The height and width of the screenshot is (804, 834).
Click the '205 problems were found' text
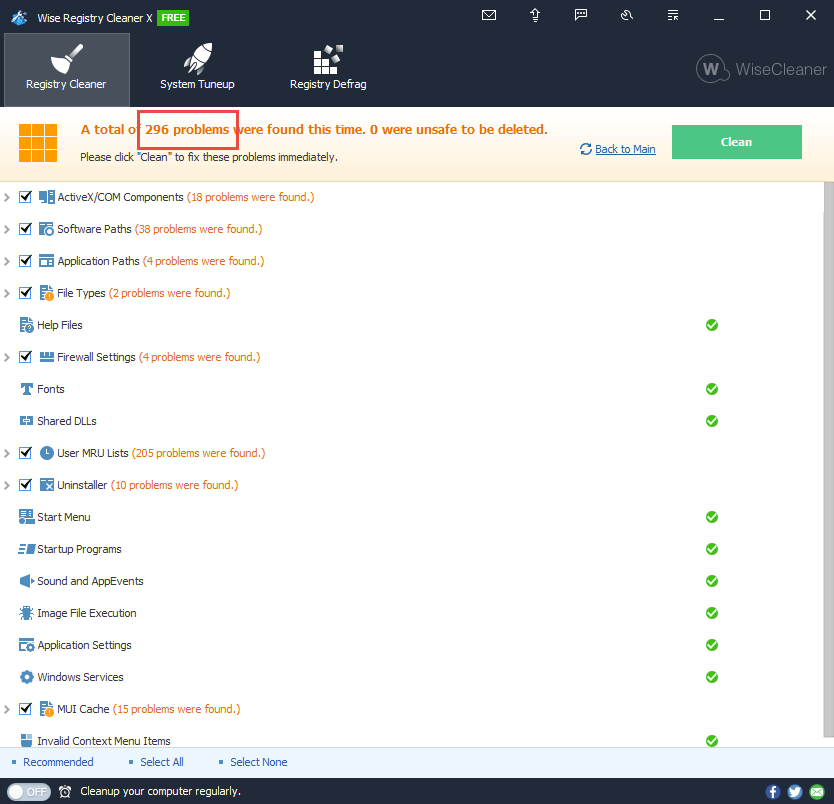click(198, 453)
